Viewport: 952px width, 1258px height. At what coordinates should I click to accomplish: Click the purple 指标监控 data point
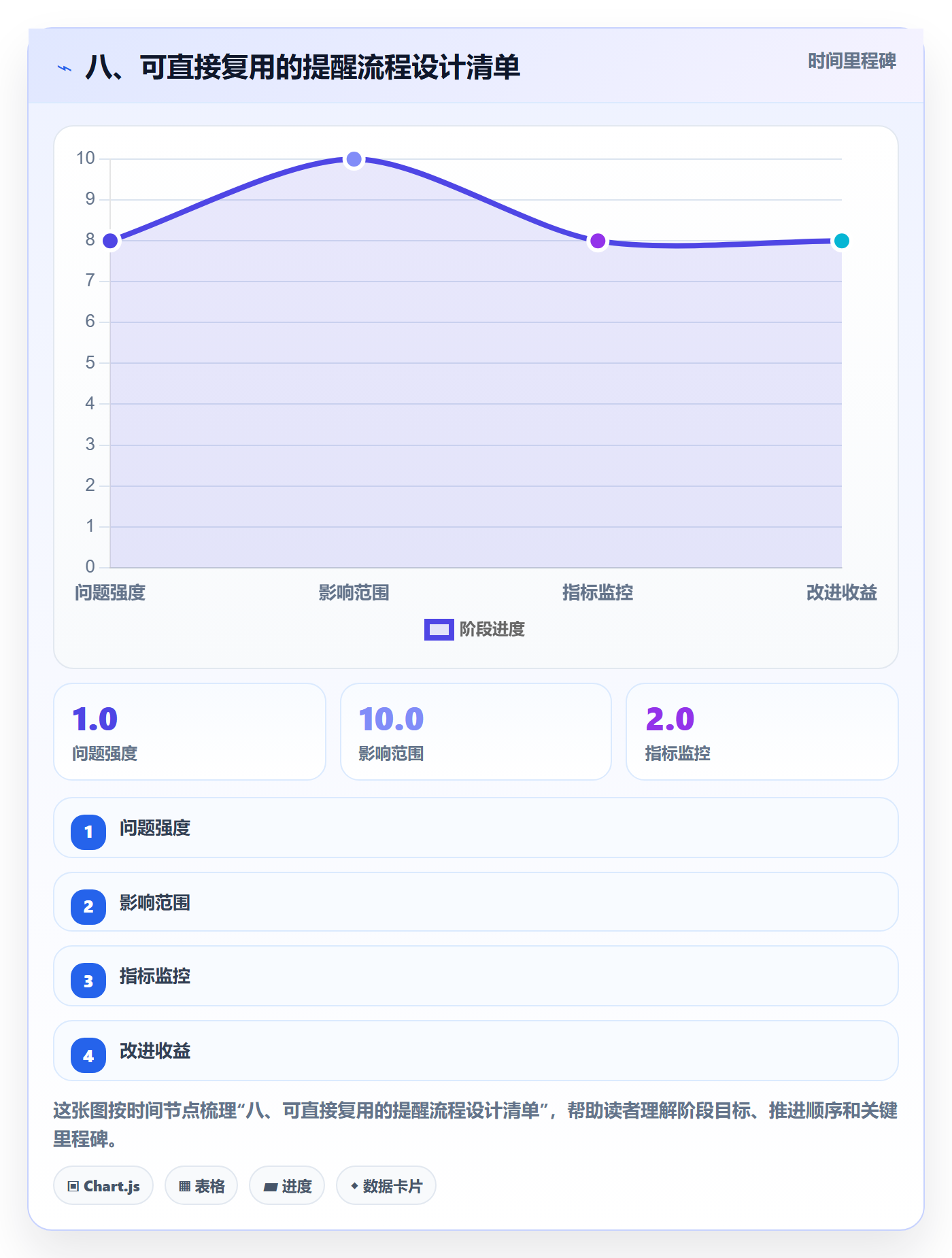(598, 241)
